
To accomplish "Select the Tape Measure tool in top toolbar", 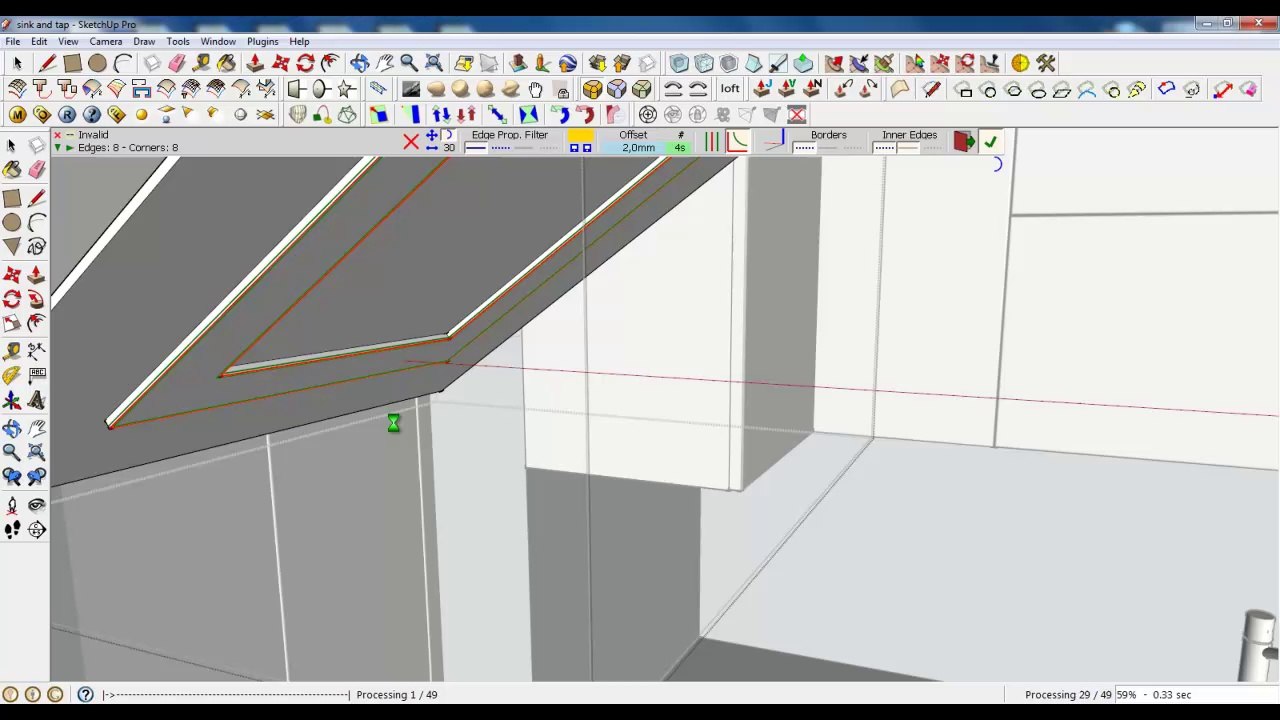I will (203, 63).
